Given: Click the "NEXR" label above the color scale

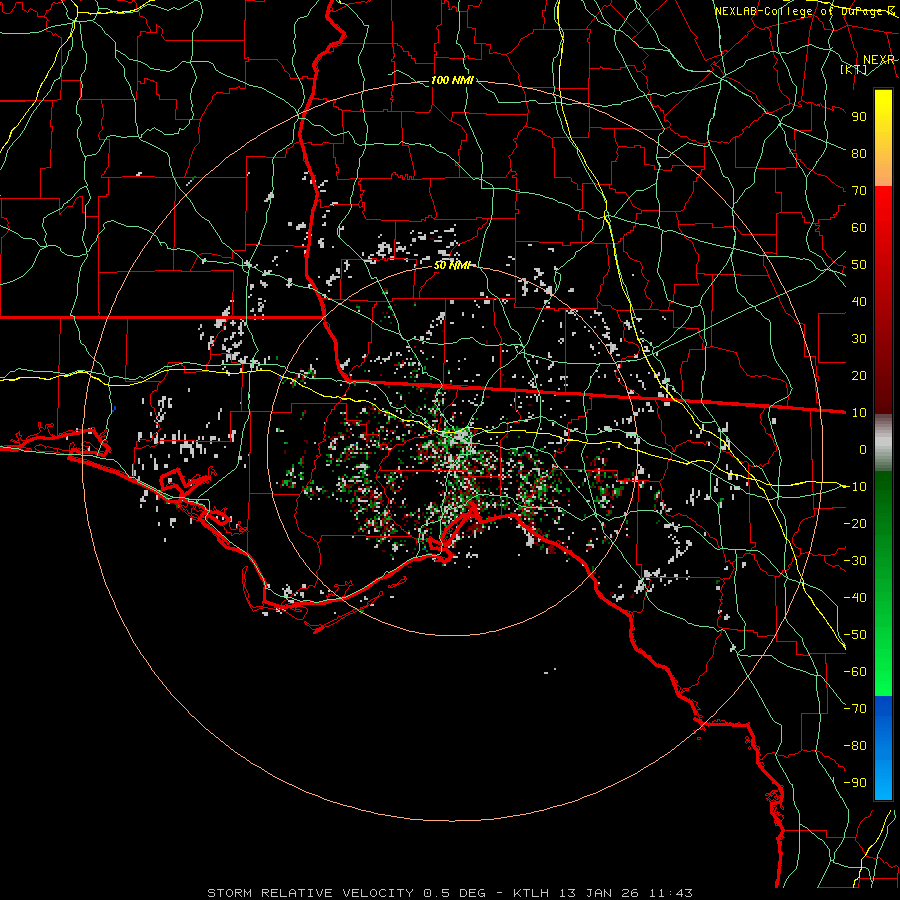Looking at the screenshot, I should [x=878, y=60].
